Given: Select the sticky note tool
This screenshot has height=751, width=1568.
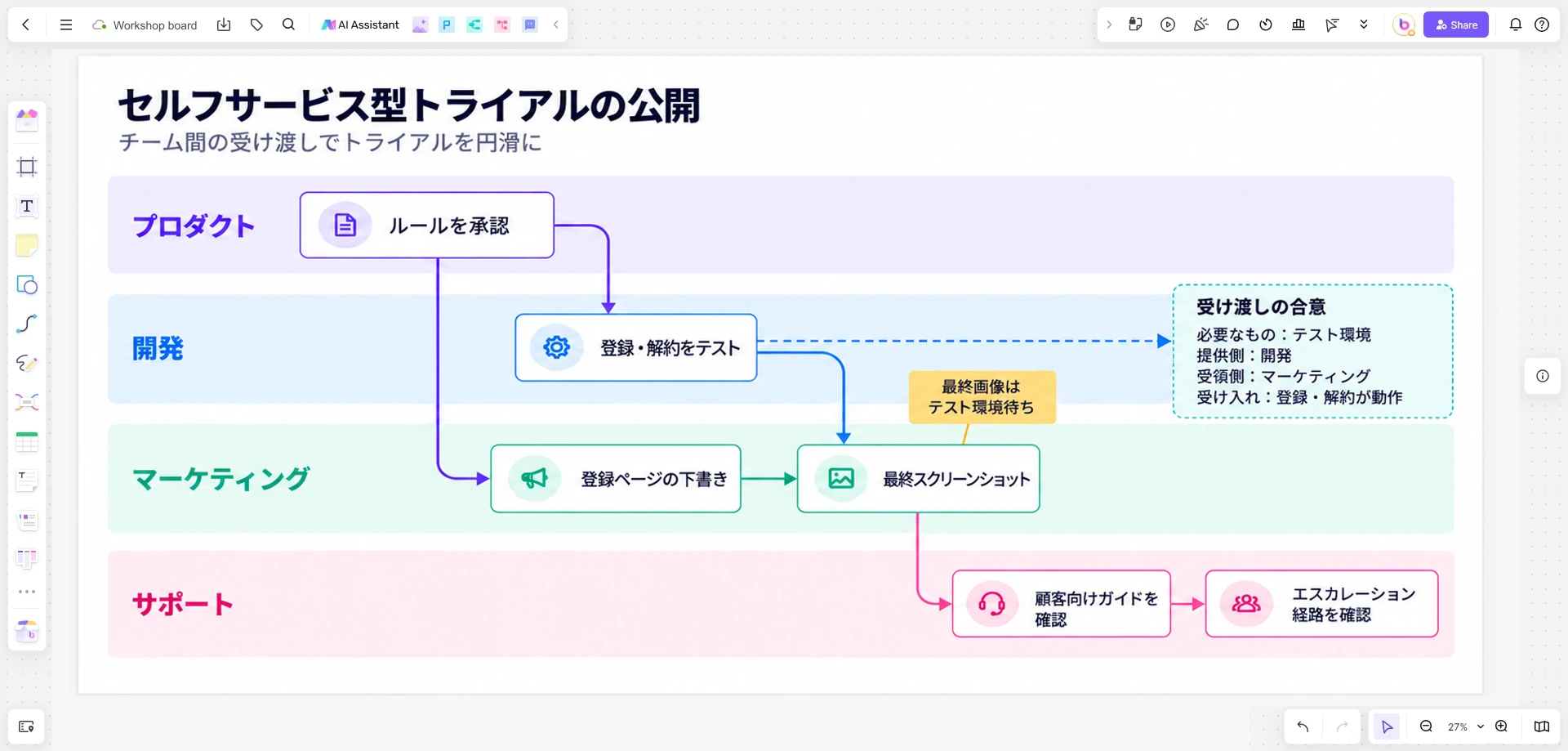Looking at the screenshot, I should (x=27, y=245).
